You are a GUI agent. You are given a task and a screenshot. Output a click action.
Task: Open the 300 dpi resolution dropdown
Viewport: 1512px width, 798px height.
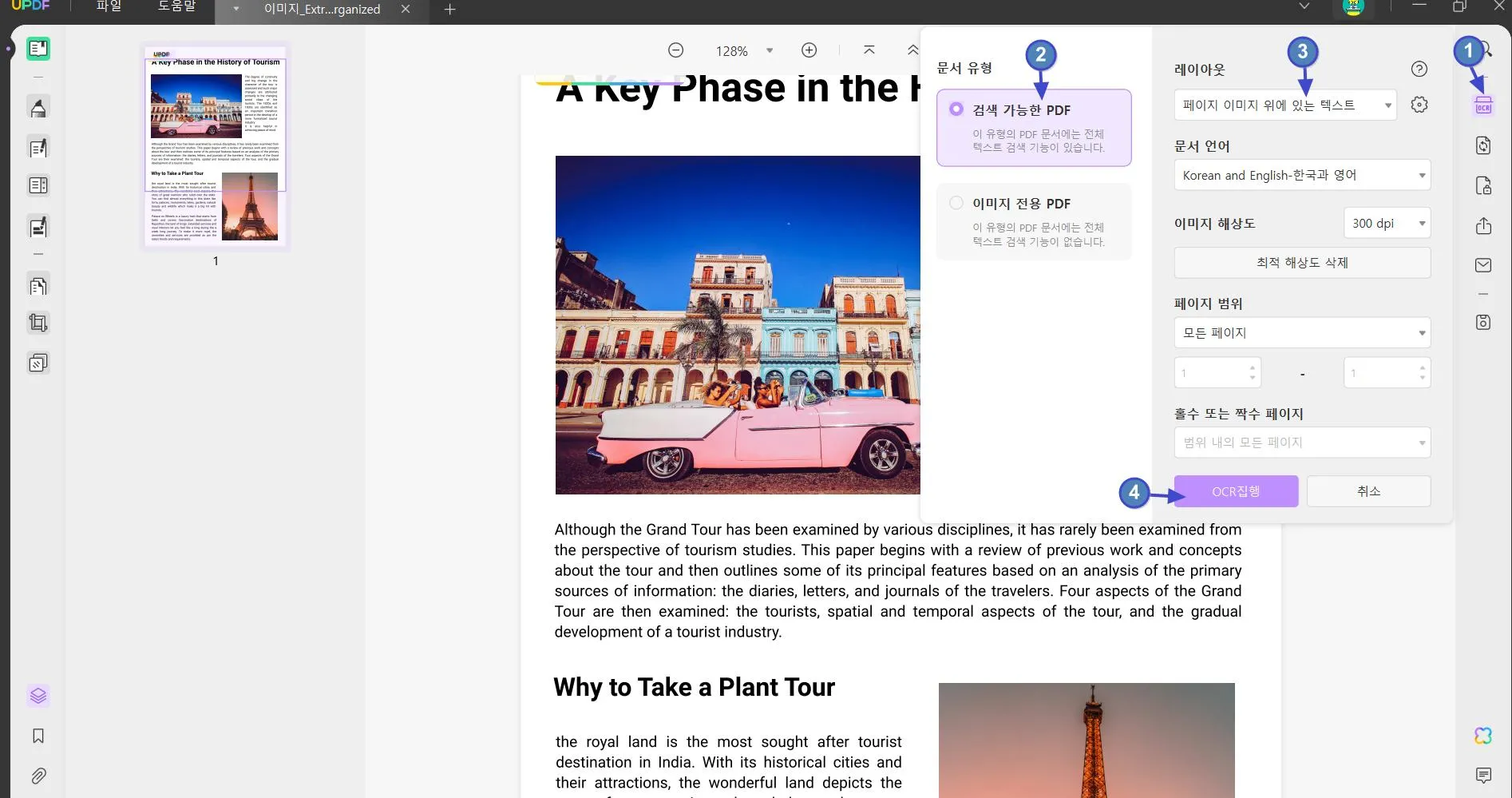(x=1387, y=223)
